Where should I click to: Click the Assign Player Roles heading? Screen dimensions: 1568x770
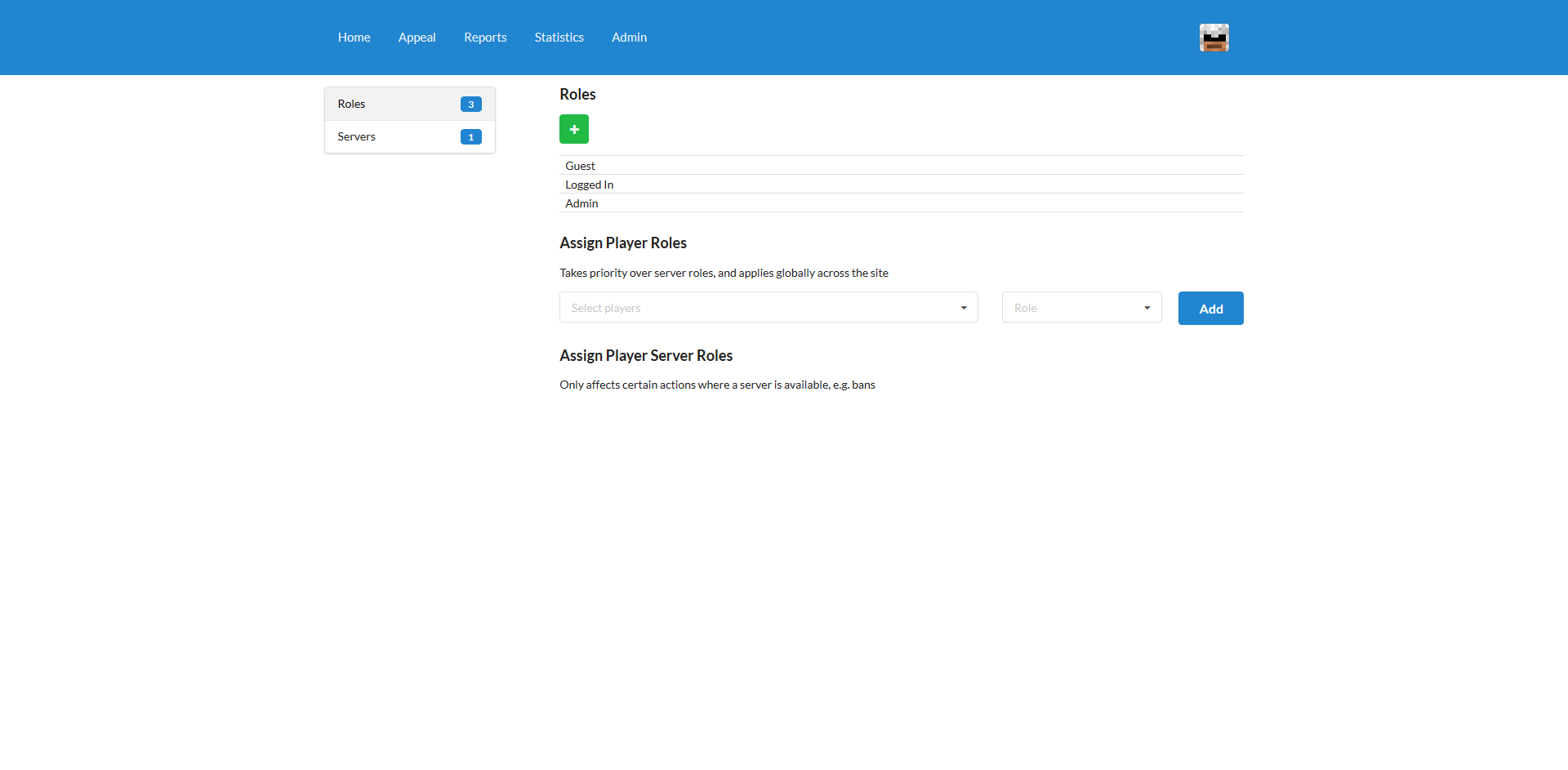(x=623, y=243)
